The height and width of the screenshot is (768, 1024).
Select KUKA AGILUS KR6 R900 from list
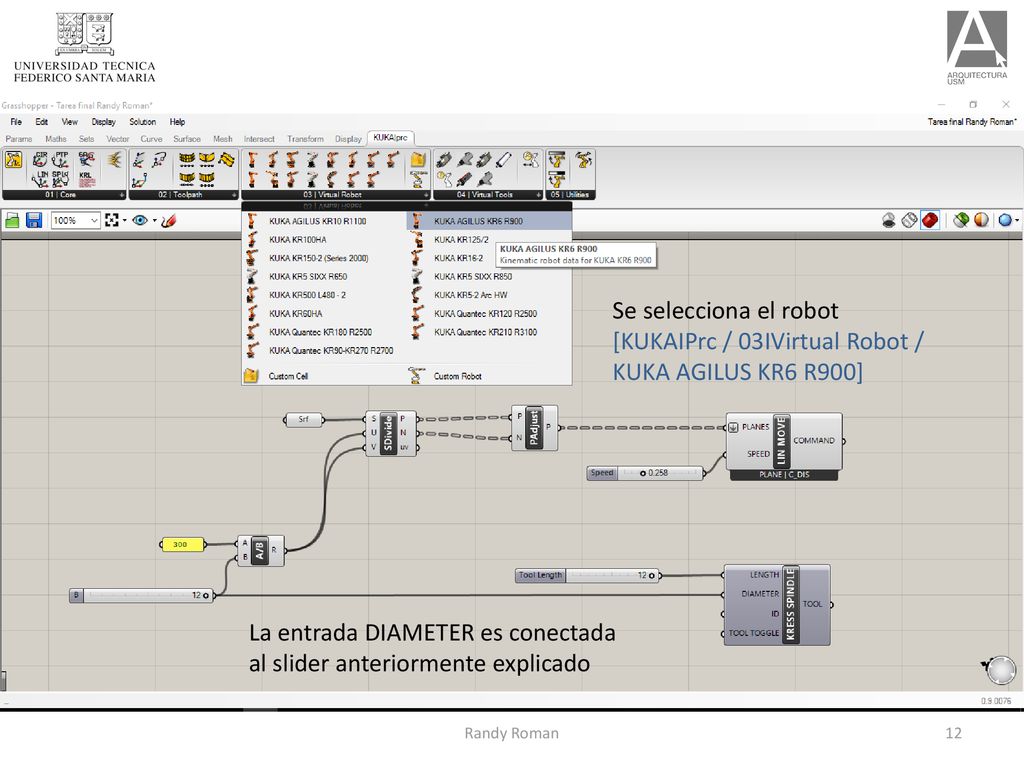point(489,221)
